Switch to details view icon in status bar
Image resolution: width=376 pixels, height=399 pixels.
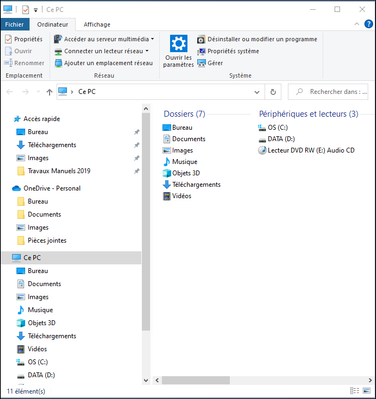click(355, 391)
